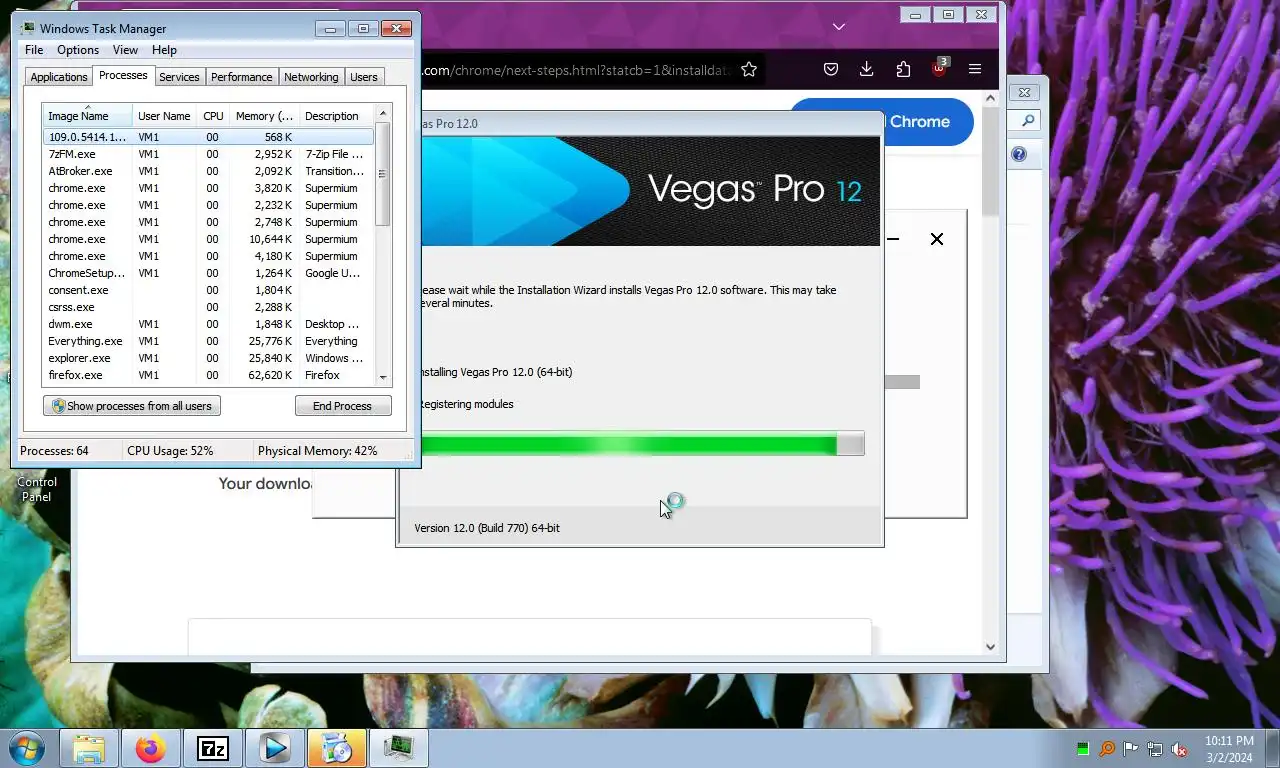Viewport: 1280px width, 768px height.
Task: Switch to the Performance tab
Action: (x=241, y=77)
